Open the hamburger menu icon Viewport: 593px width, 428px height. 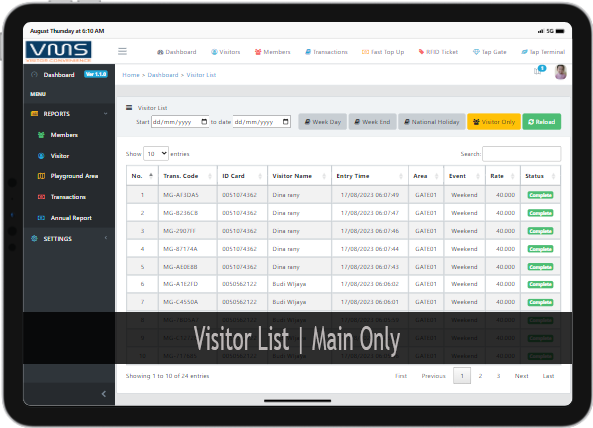point(122,51)
